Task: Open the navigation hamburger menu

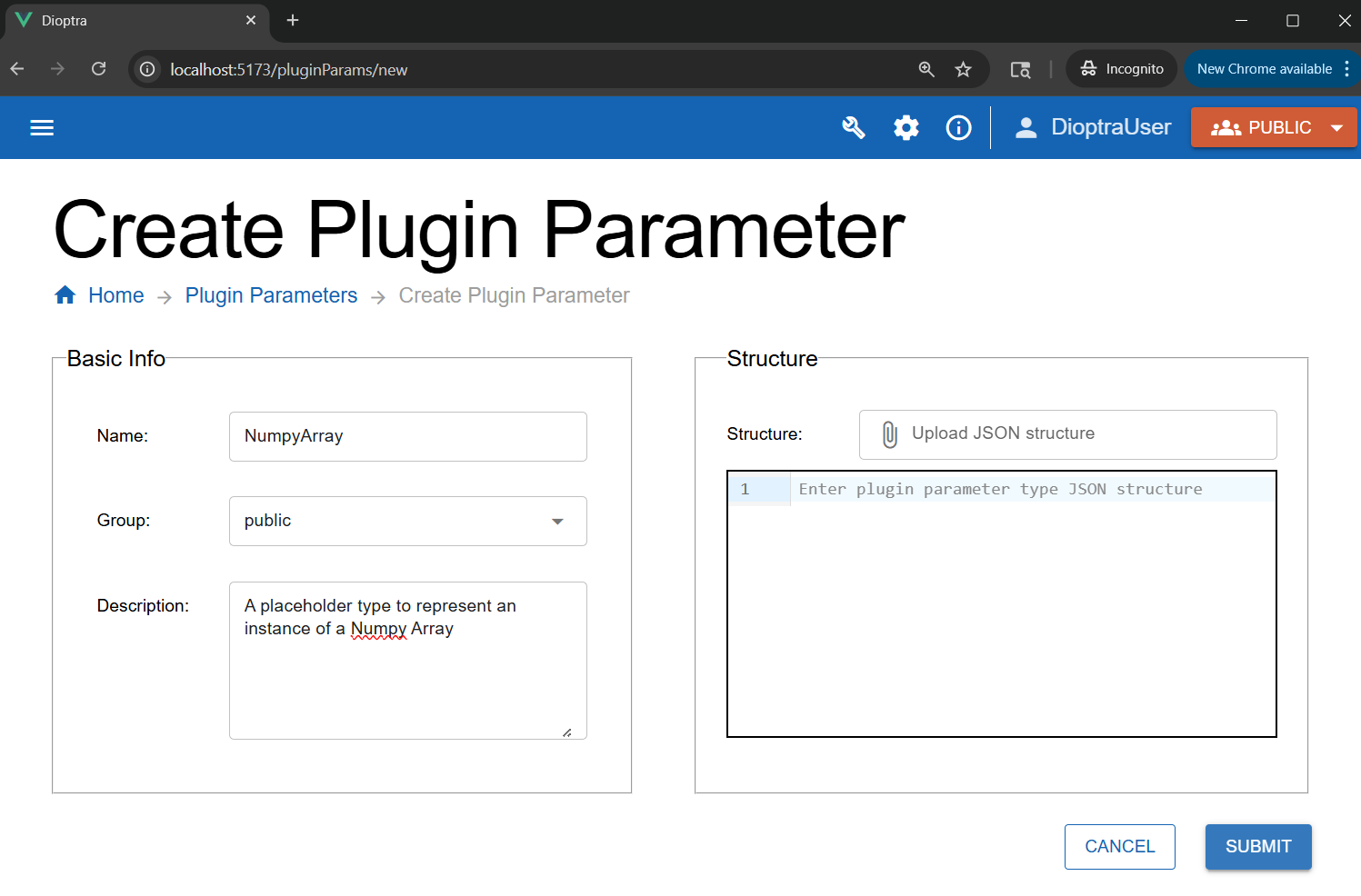Action: coord(42,127)
